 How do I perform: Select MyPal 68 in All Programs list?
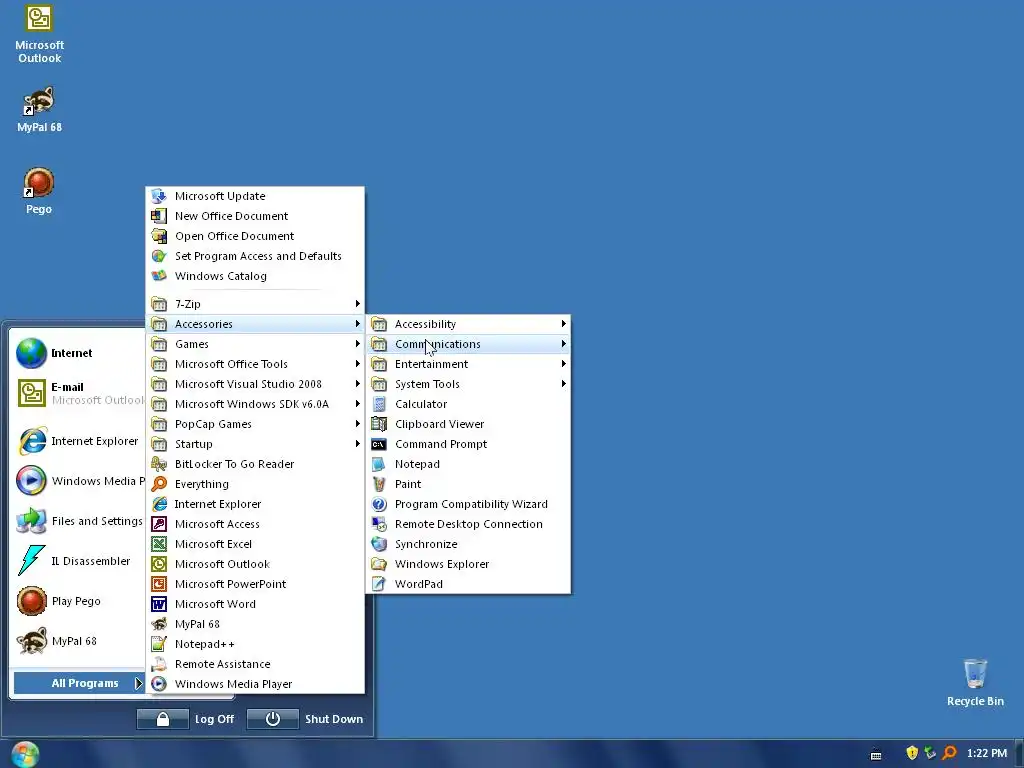point(255,624)
